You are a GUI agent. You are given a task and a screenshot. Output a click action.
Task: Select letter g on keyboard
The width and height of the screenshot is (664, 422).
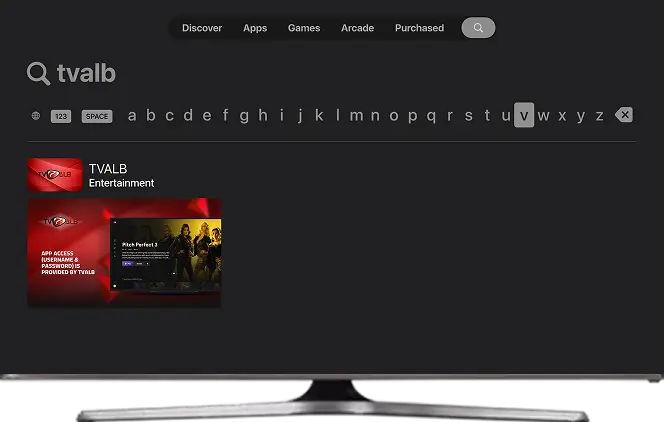coord(244,116)
